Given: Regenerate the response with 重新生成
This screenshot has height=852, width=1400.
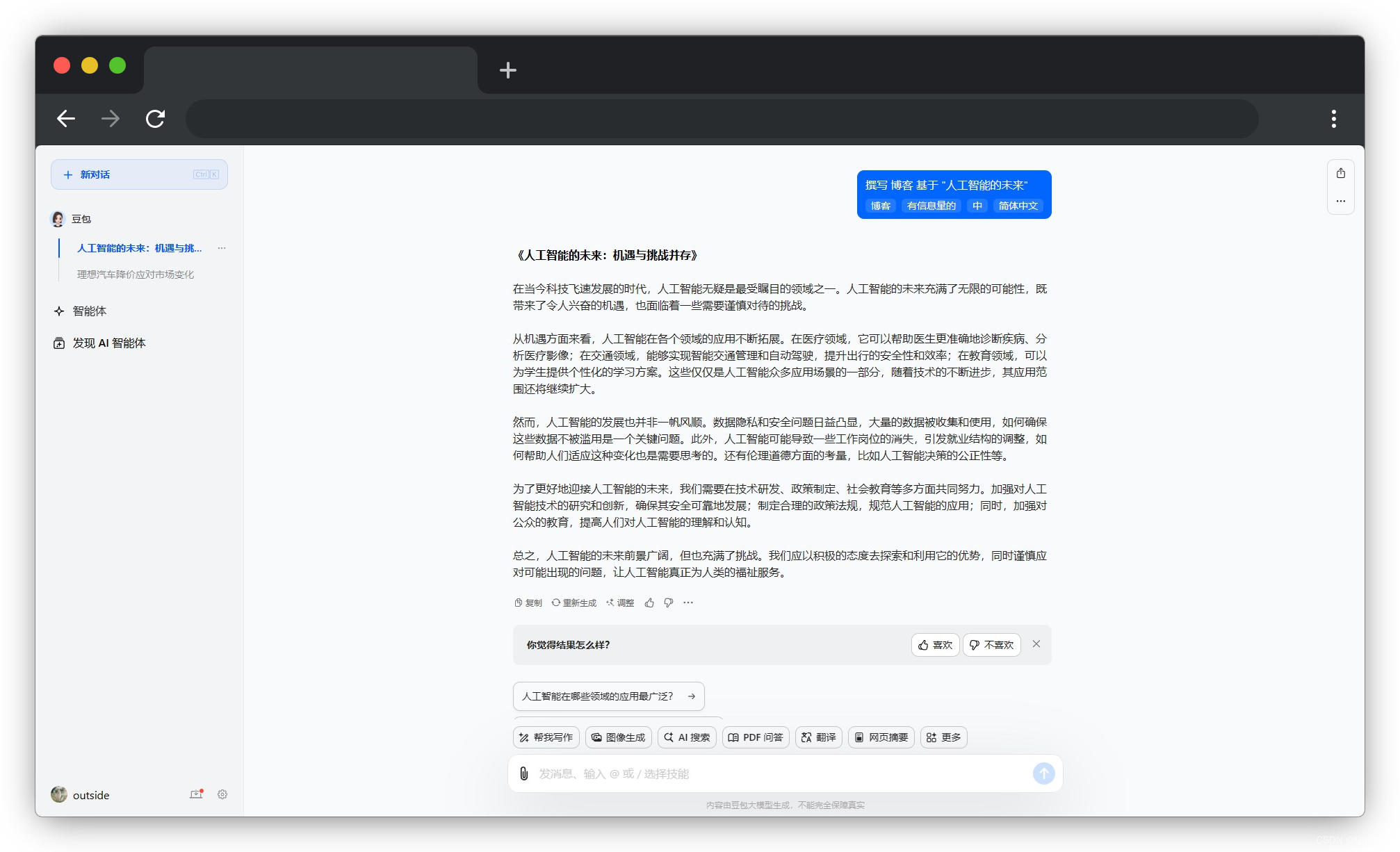Looking at the screenshot, I should click(574, 603).
